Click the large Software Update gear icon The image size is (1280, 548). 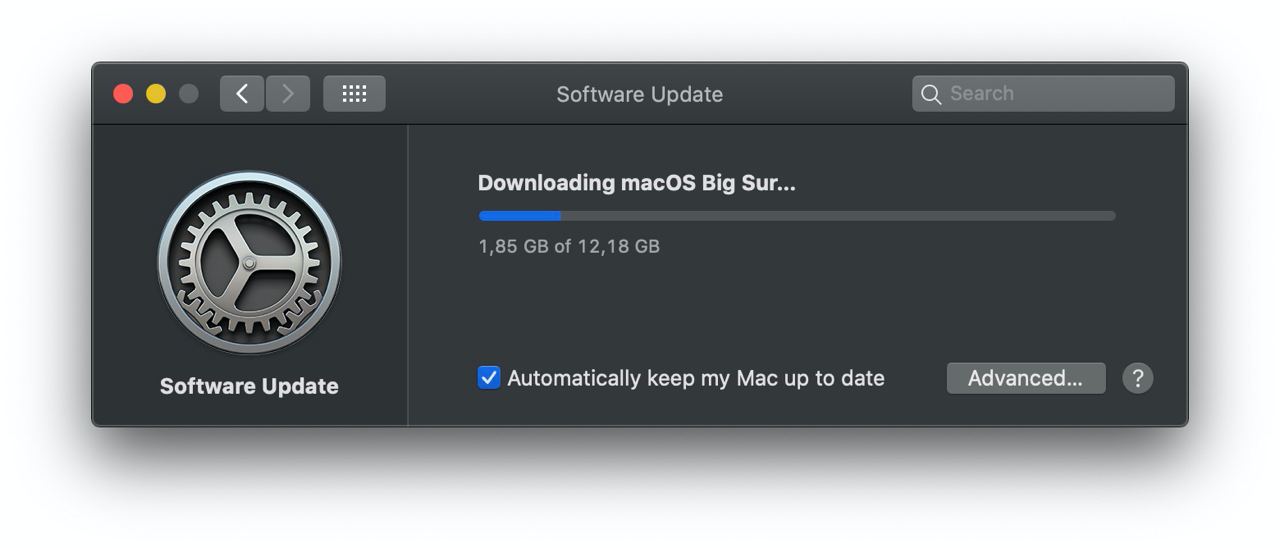(249, 263)
